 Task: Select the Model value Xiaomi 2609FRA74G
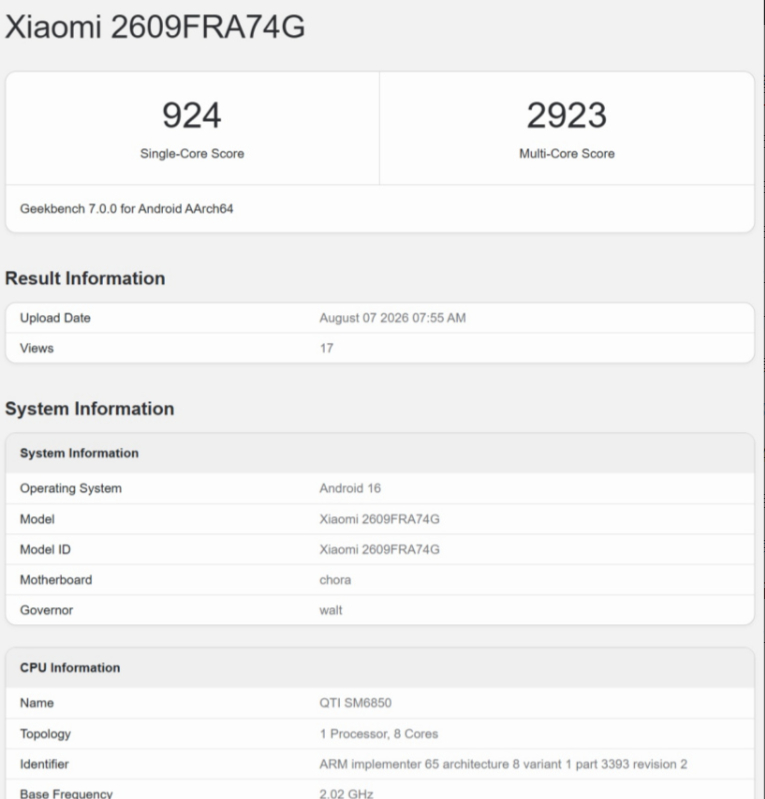tap(379, 519)
